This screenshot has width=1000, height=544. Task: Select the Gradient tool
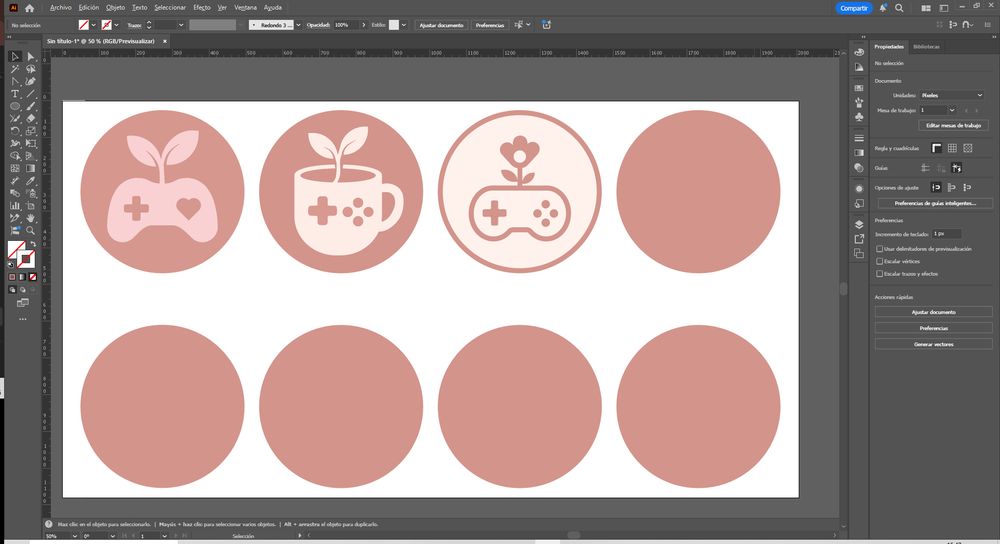click(30, 168)
